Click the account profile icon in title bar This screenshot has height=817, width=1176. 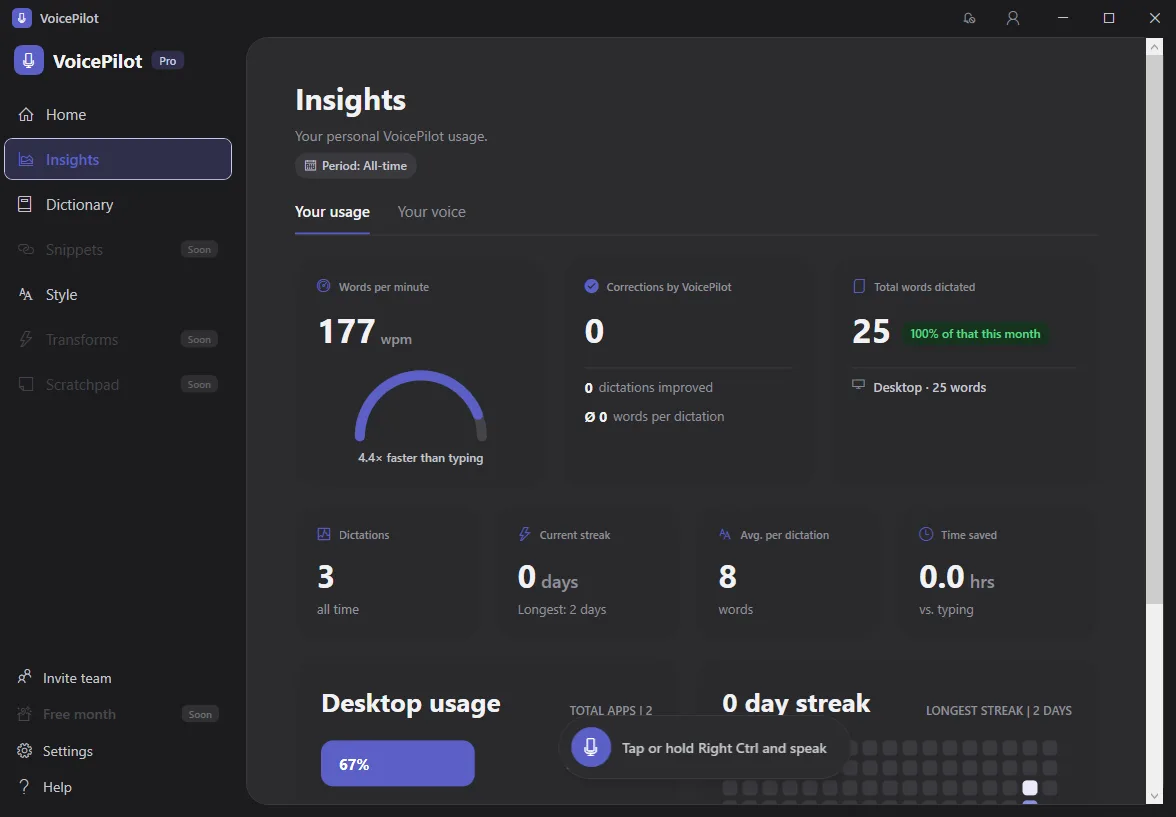click(1012, 18)
